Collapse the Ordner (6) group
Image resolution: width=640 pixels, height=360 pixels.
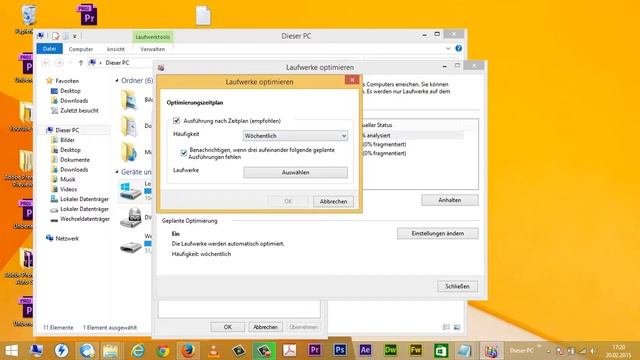click(117, 81)
